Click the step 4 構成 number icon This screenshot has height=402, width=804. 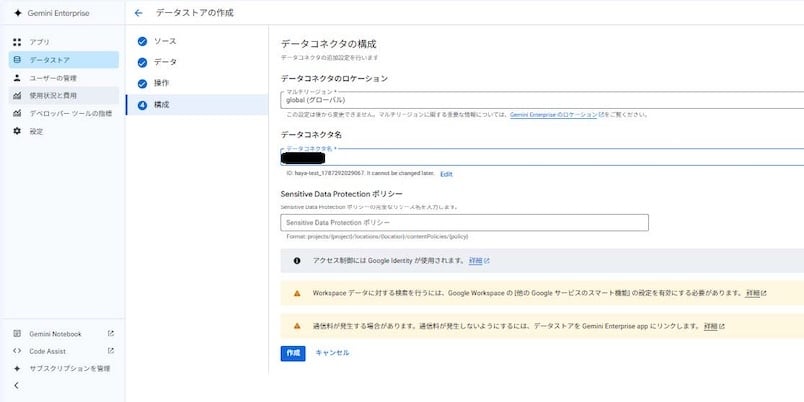tap(143, 105)
